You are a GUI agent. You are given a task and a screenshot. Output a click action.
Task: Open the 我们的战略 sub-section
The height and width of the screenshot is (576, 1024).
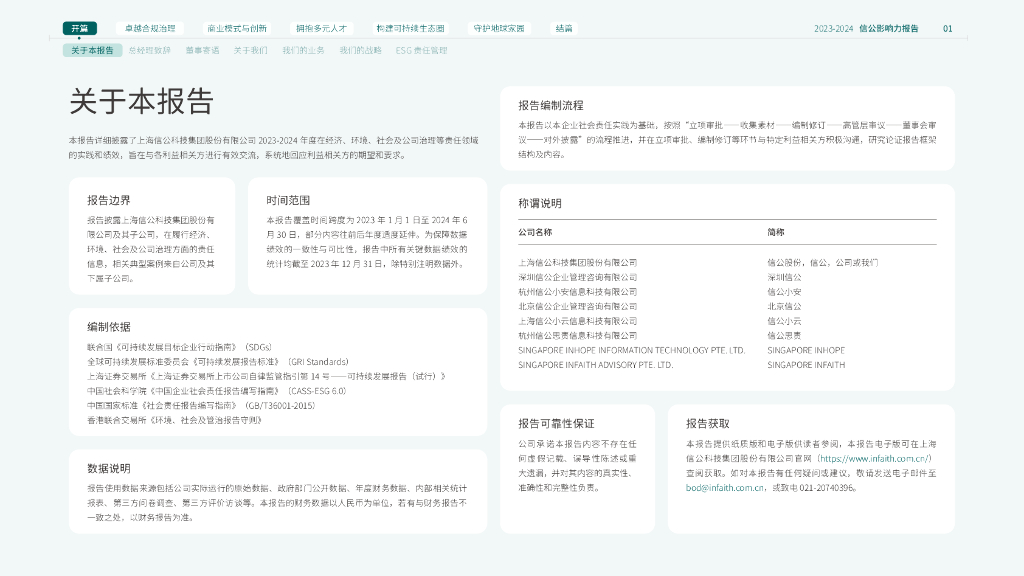360,50
